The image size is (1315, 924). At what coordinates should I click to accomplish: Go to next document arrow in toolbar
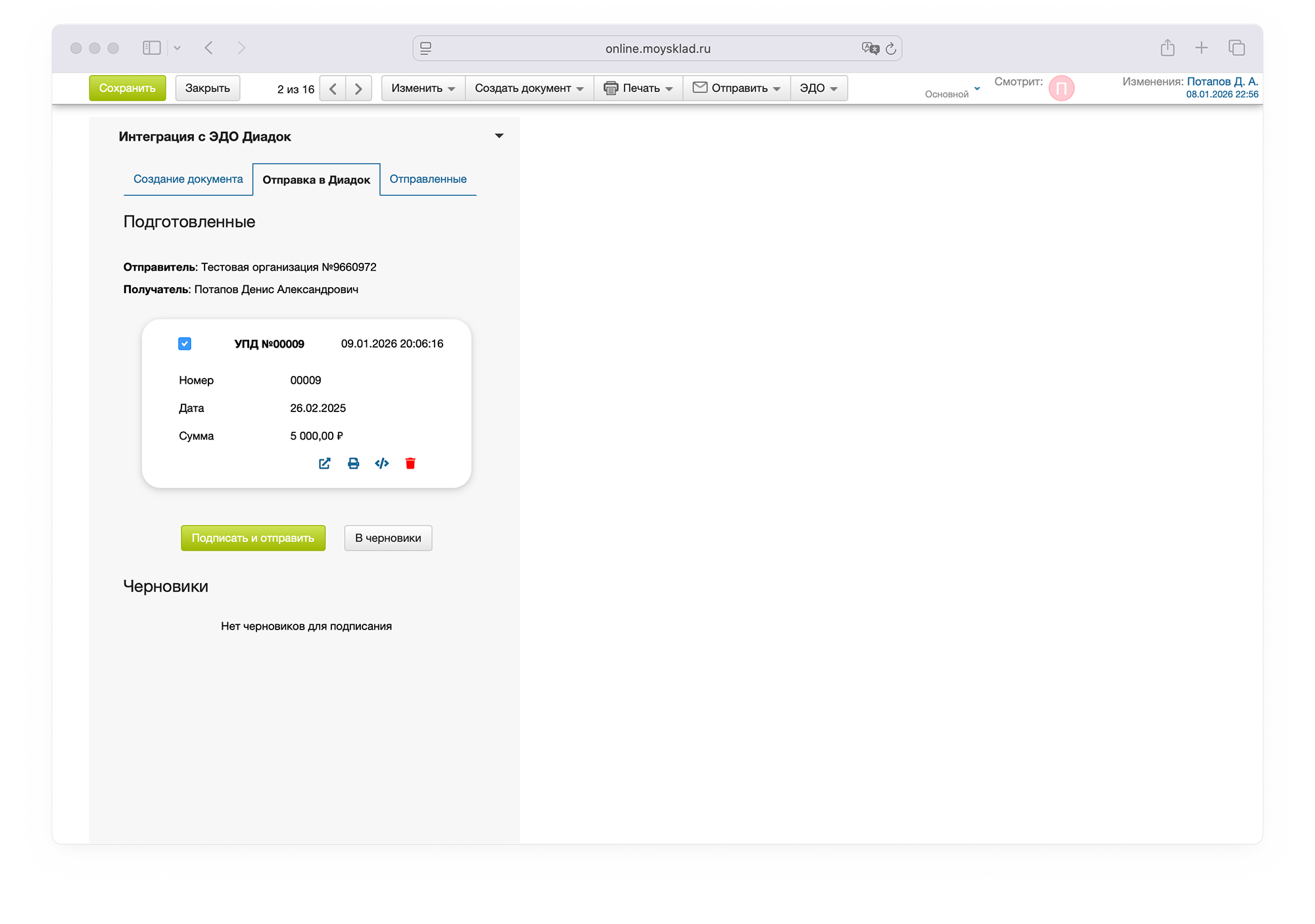click(358, 89)
